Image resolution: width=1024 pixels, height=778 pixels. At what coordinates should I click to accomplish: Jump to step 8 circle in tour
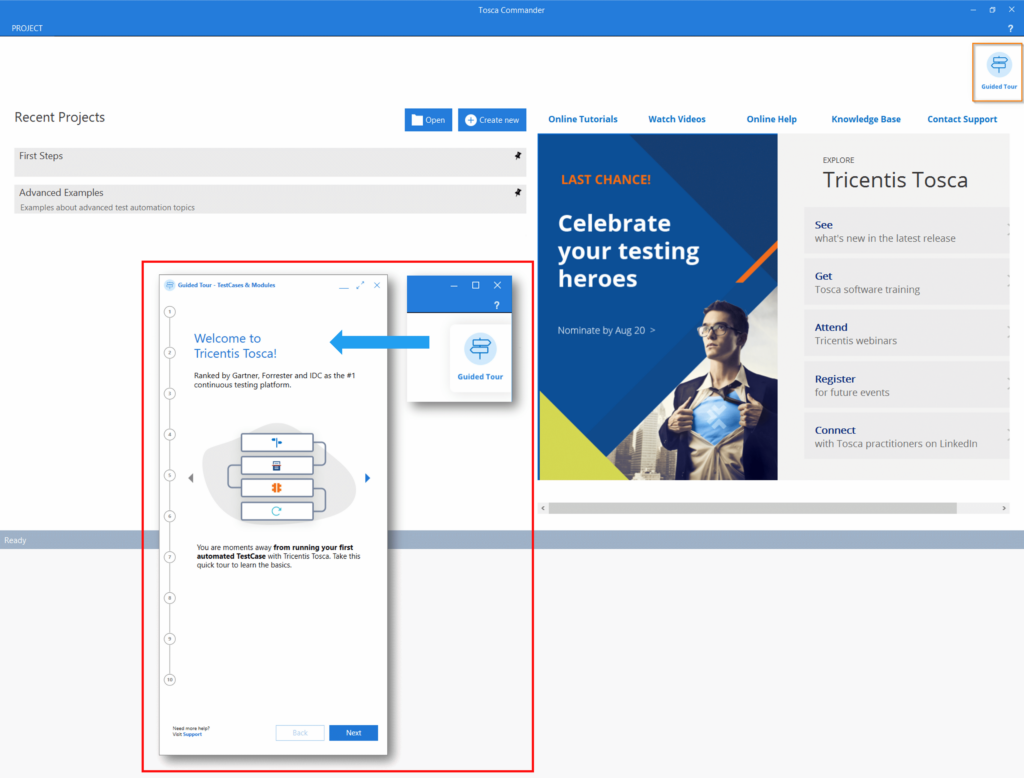point(170,598)
